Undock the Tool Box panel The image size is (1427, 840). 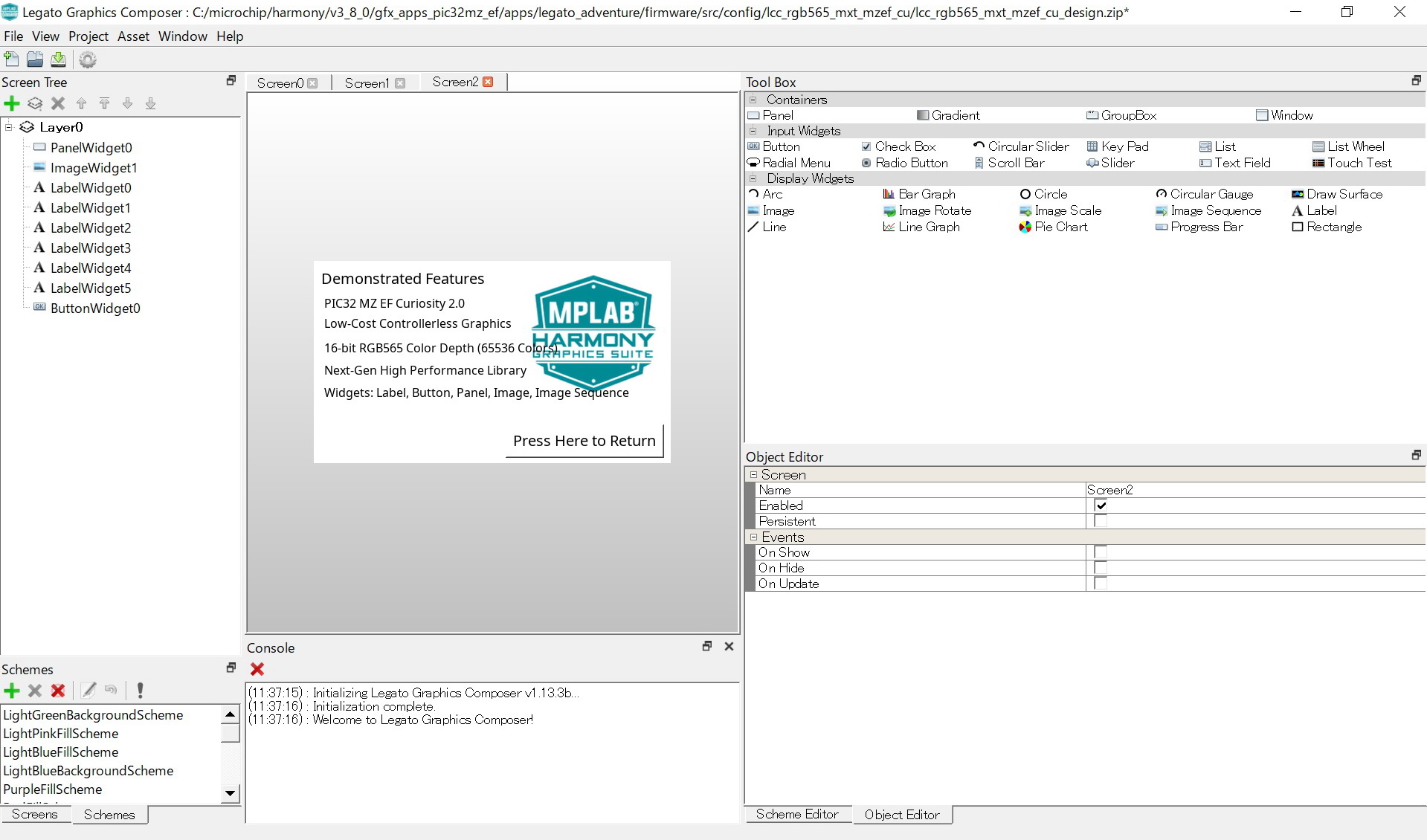tap(1416, 81)
